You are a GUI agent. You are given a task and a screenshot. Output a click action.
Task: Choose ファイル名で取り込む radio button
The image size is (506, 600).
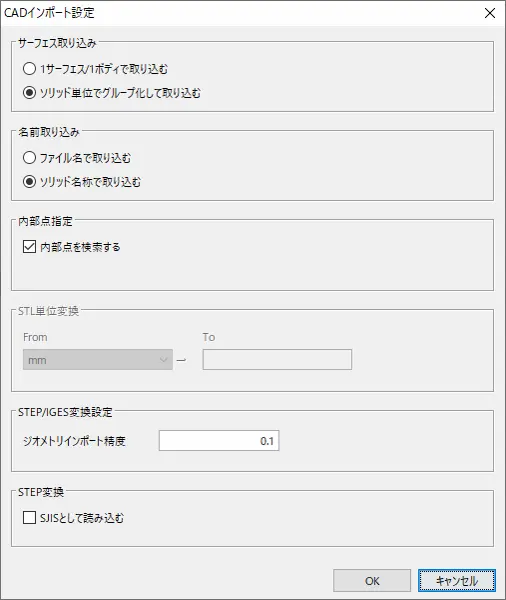tap(29, 158)
